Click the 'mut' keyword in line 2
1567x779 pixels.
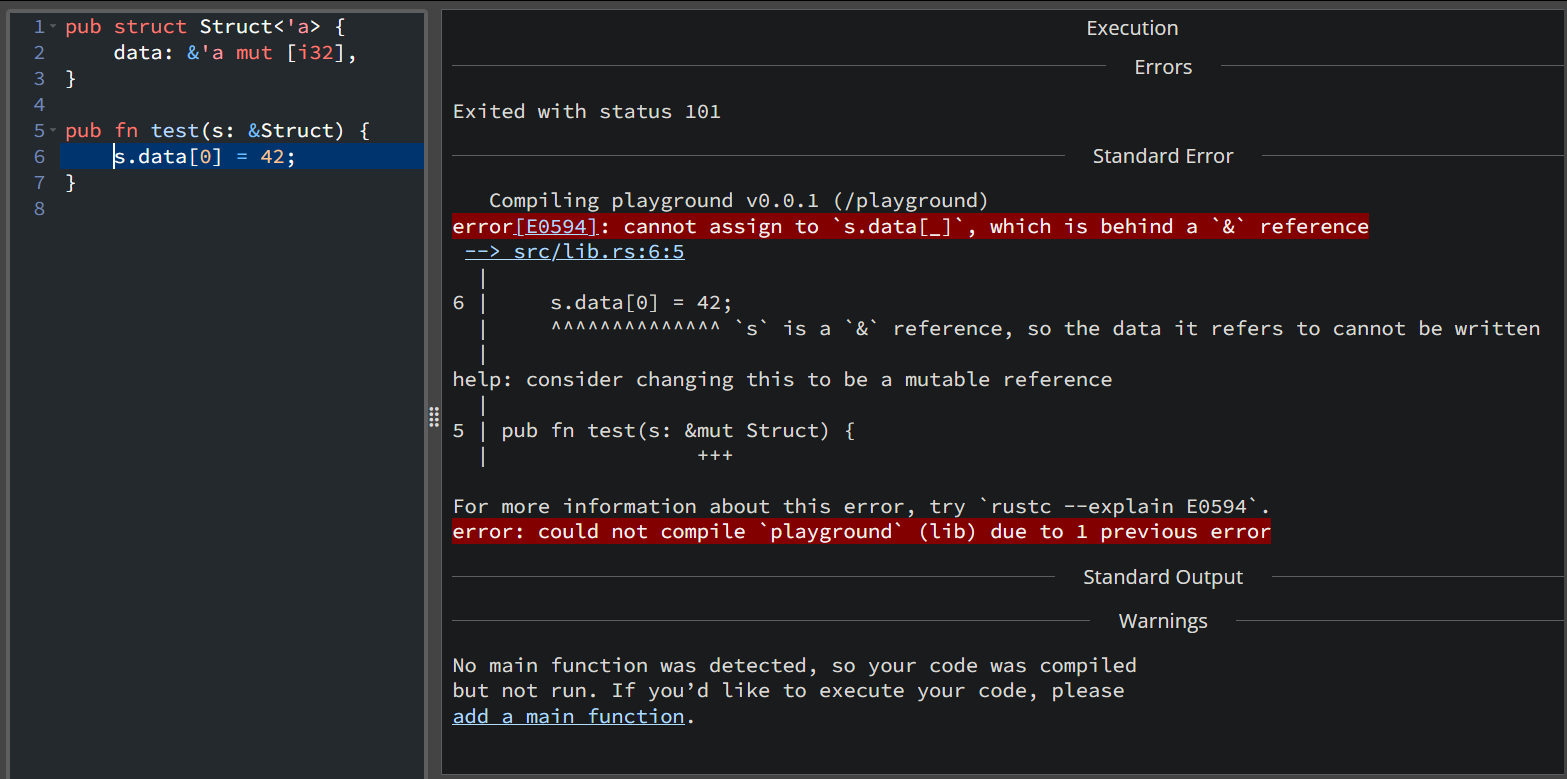click(254, 53)
